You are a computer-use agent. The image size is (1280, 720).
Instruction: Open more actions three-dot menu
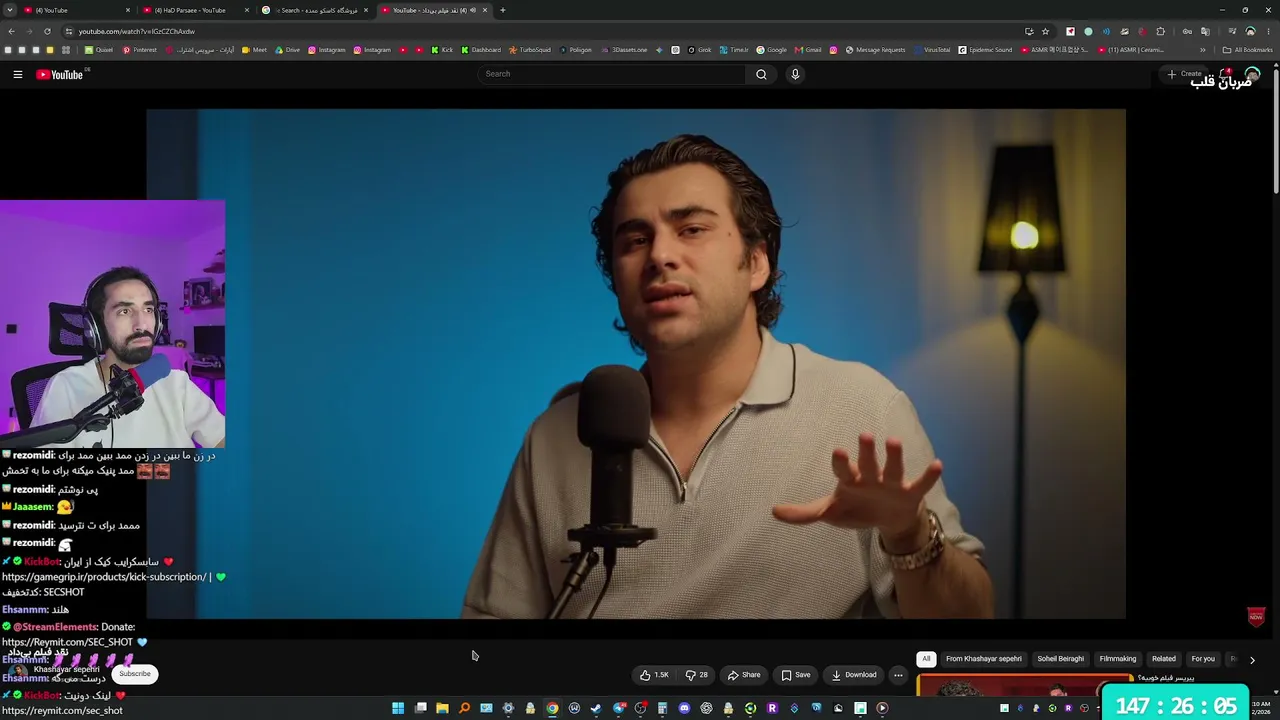898,675
